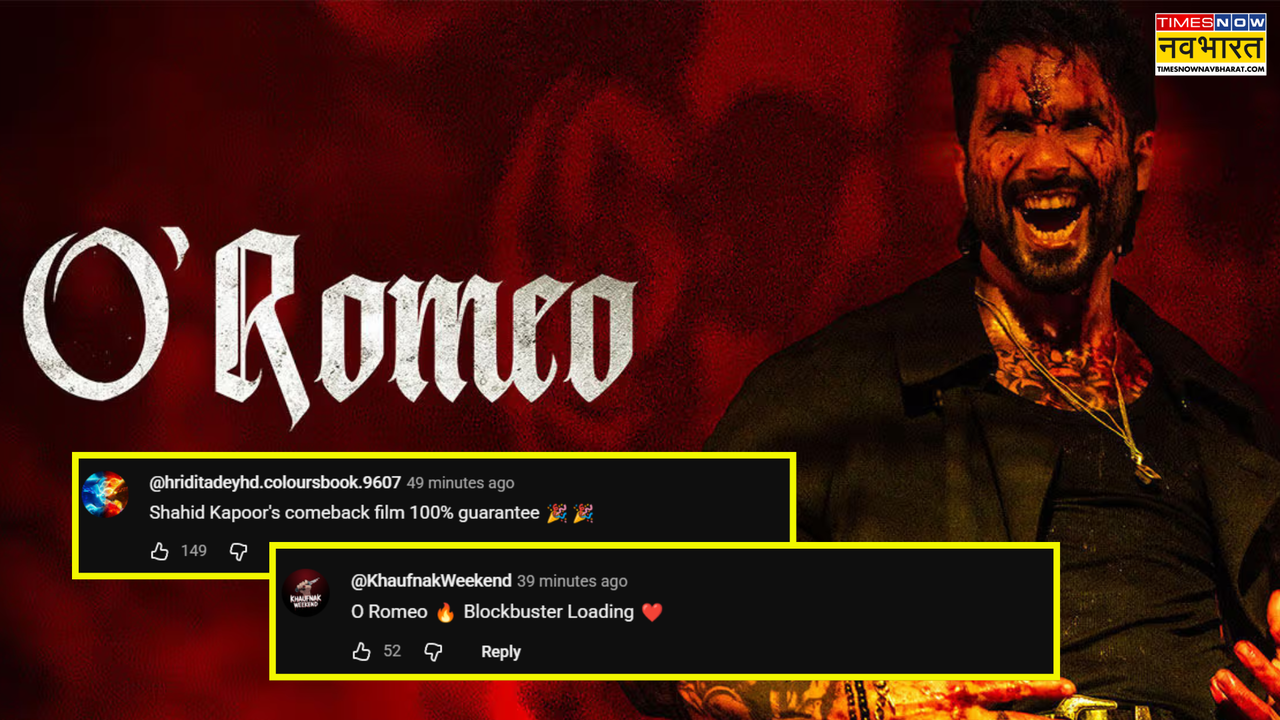1280x720 pixels.
Task: Visit the TIMESNOWNAVBHARAT.COM link text
Action: click(x=1210, y=69)
